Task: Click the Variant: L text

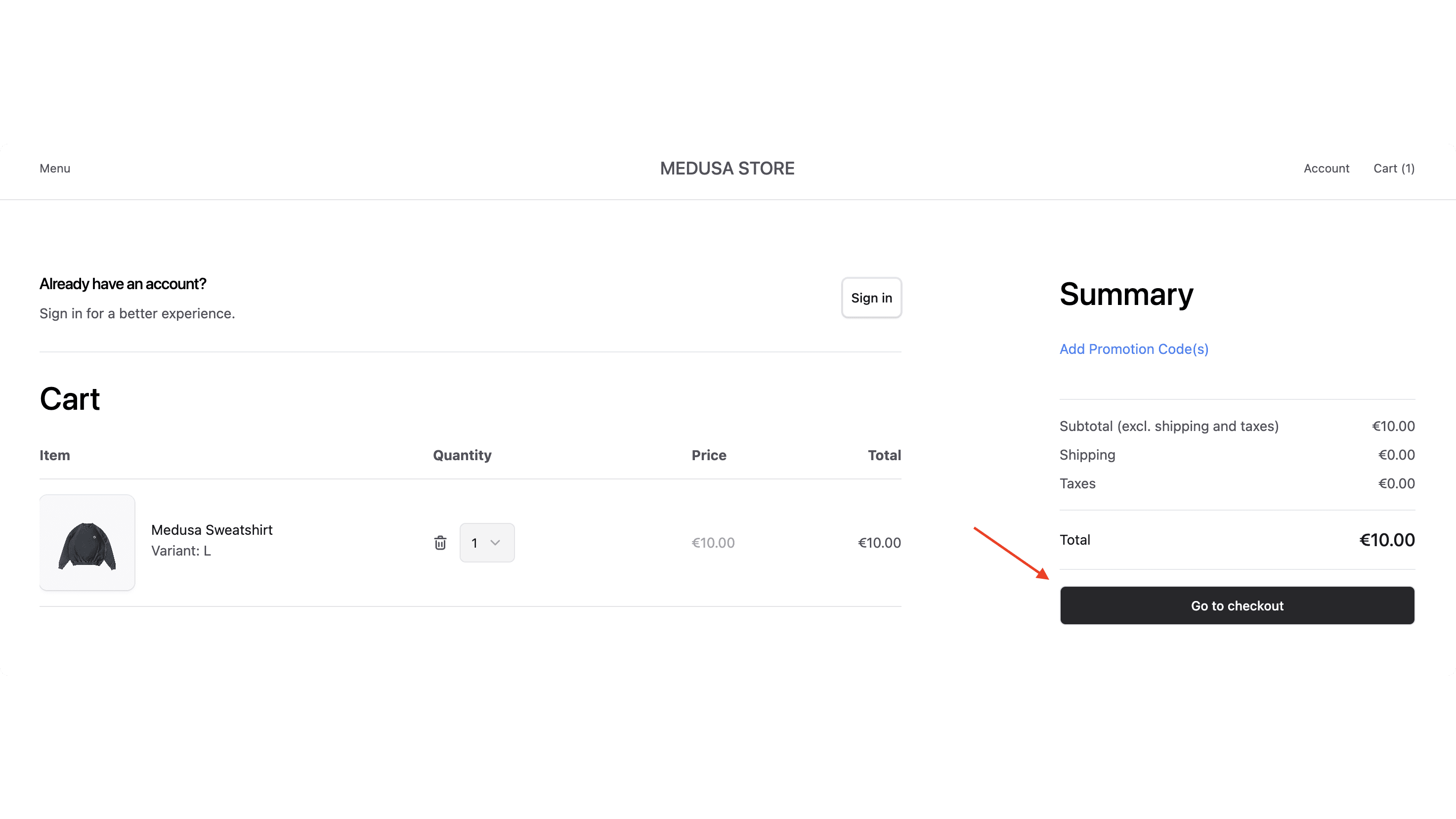Action: (x=181, y=551)
